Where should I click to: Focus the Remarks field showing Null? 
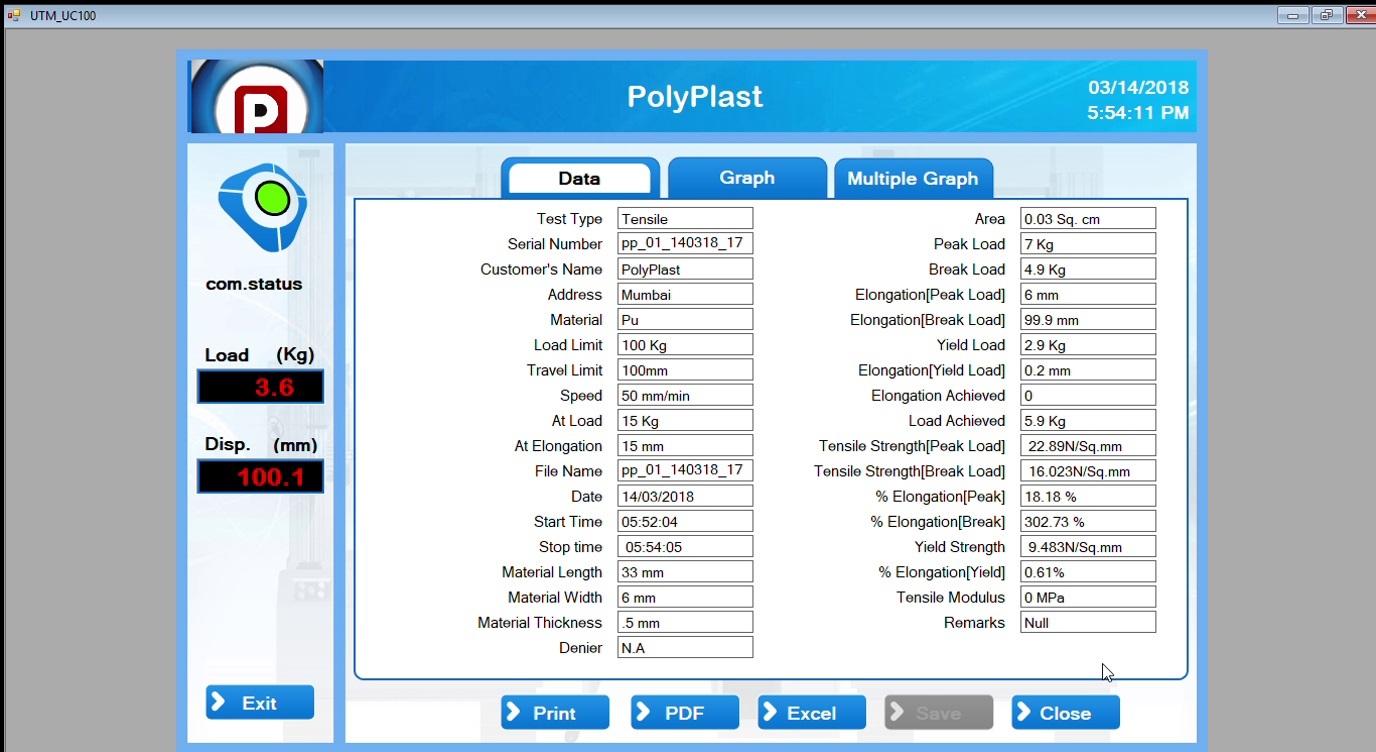click(x=1087, y=623)
